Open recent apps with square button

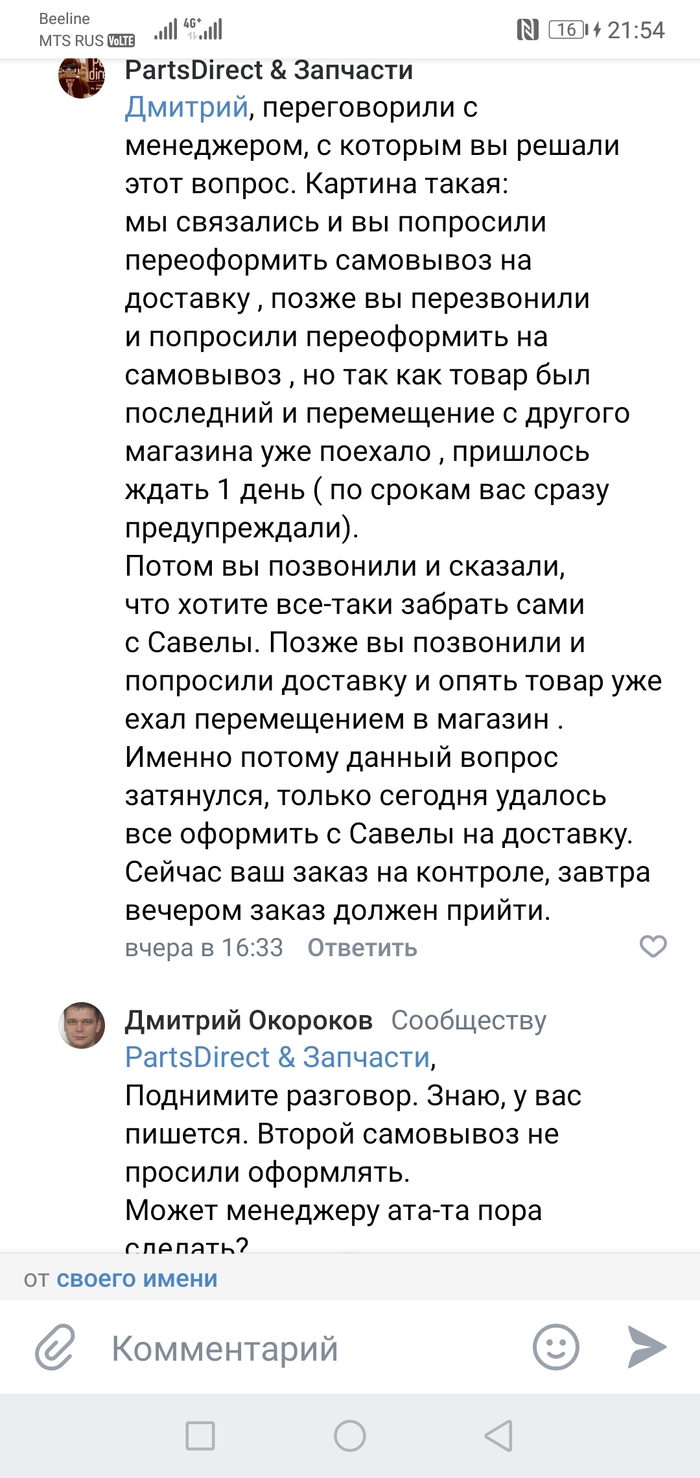(x=200, y=1436)
